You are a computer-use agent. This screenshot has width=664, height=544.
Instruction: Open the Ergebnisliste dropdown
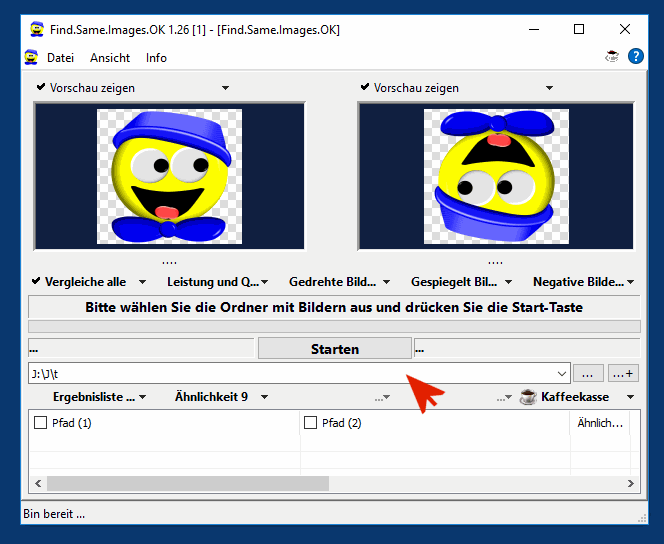coord(100,397)
